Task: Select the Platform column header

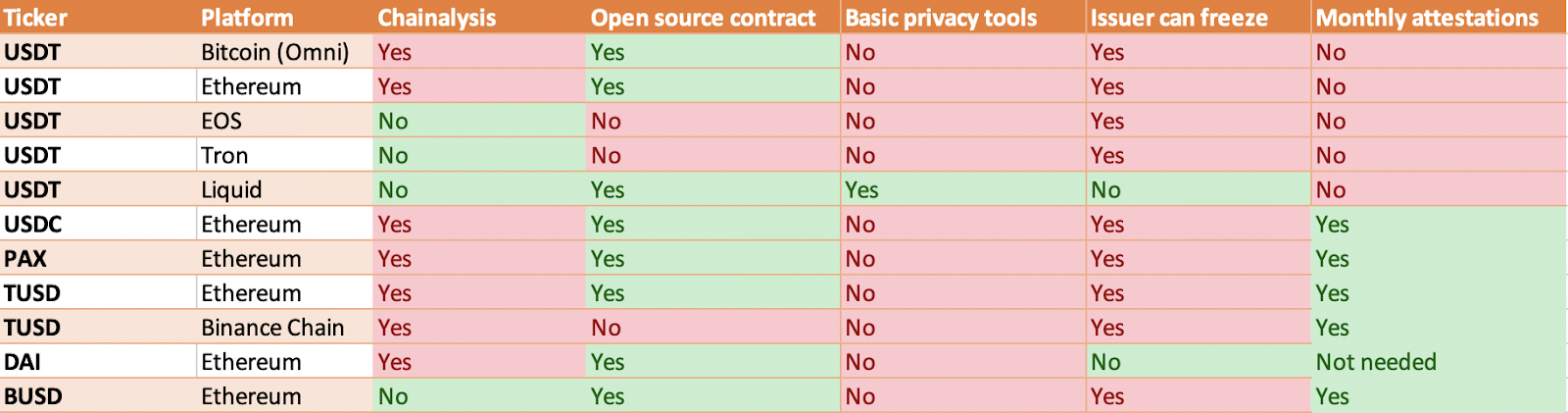Action: (284, 18)
